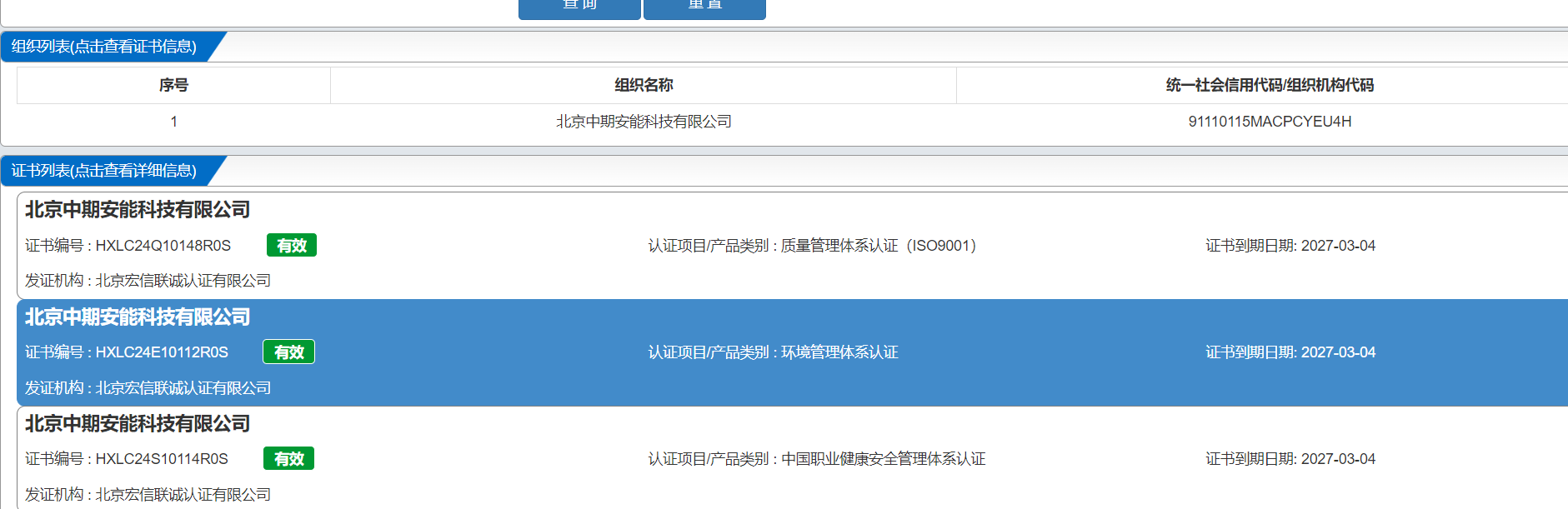Viewport: 1568px width, 509px height.
Task: Open certificate card title for HXLC24S10114R0S
Action: coord(138,424)
